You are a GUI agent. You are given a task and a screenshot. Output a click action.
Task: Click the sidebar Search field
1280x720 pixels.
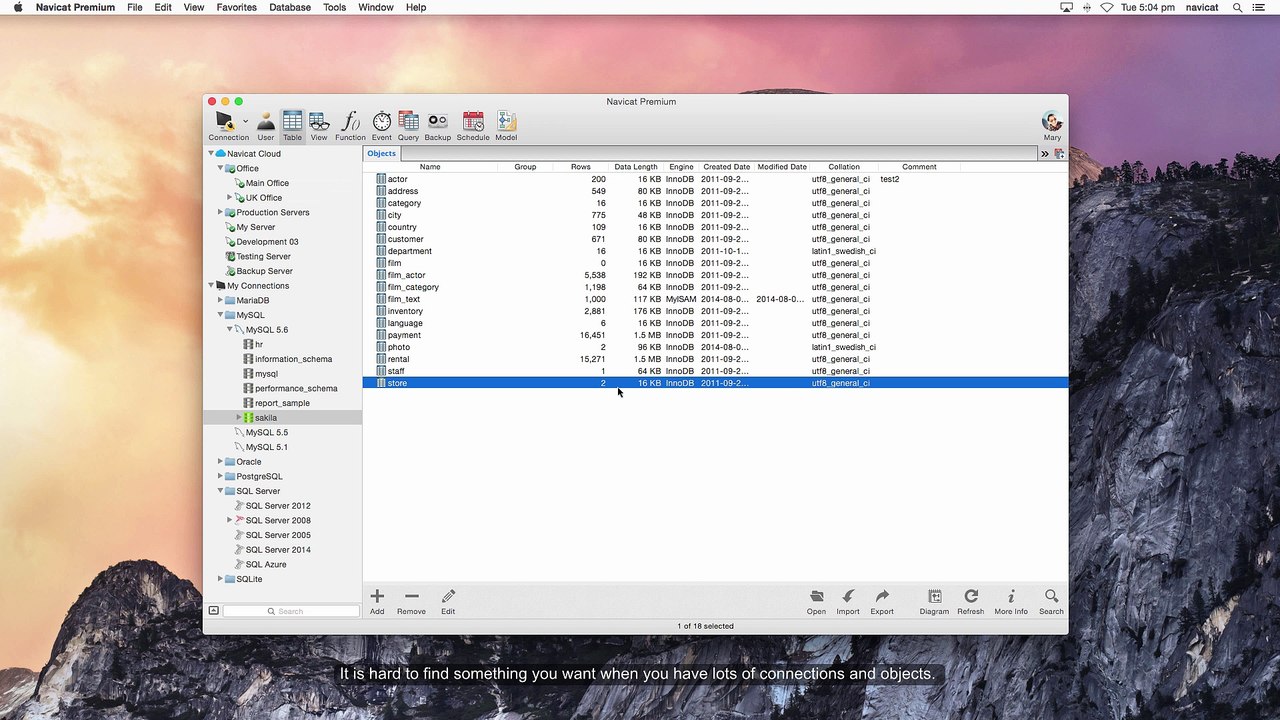[x=291, y=611]
